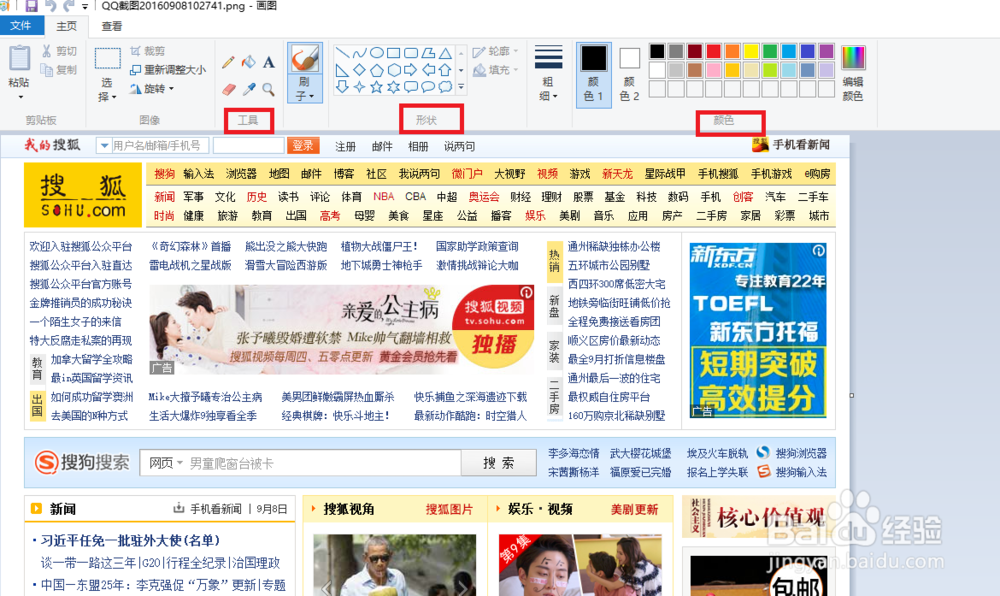Image resolution: width=1000 pixels, height=596 pixels.
Task: Open the 轮廓 outline dropdown
Action: 496,52
